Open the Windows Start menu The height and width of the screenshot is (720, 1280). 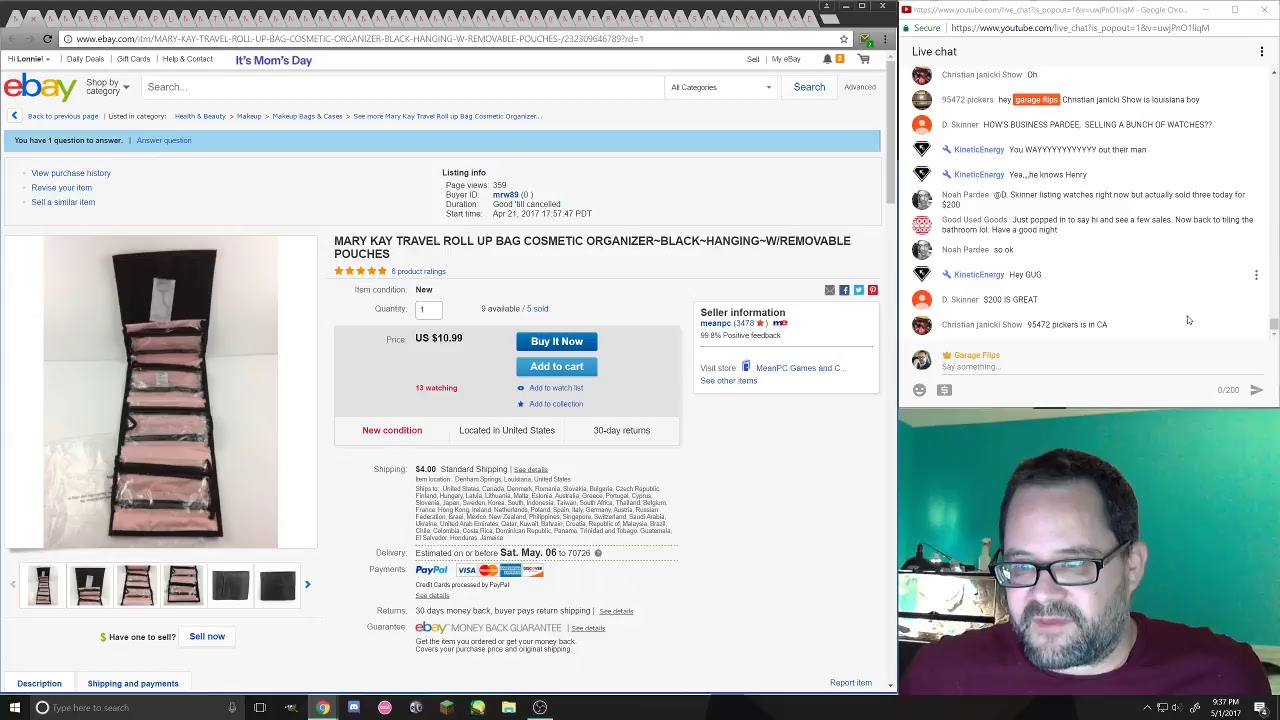pos(14,708)
